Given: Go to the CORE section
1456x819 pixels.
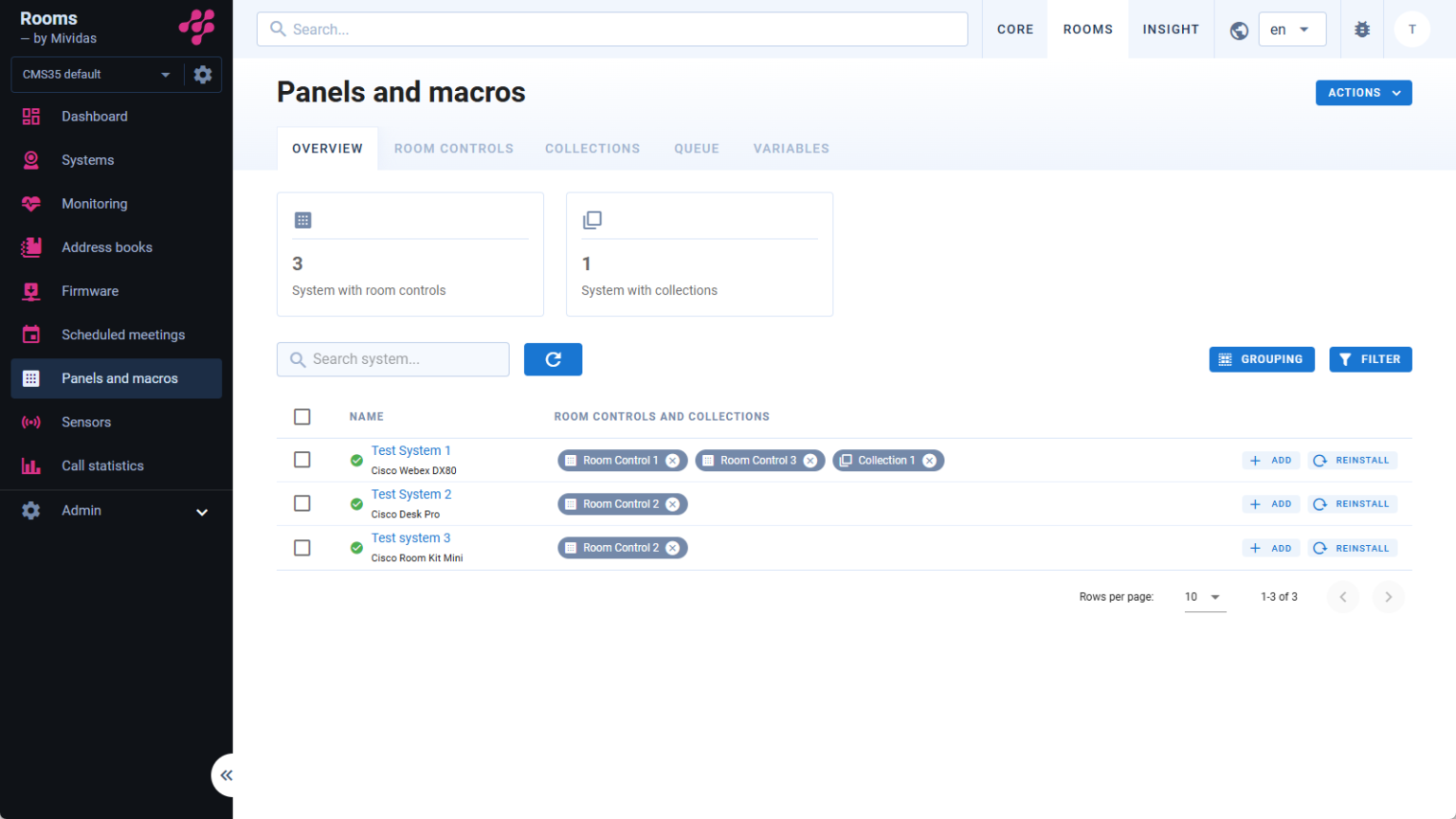Looking at the screenshot, I should 1015,29.
